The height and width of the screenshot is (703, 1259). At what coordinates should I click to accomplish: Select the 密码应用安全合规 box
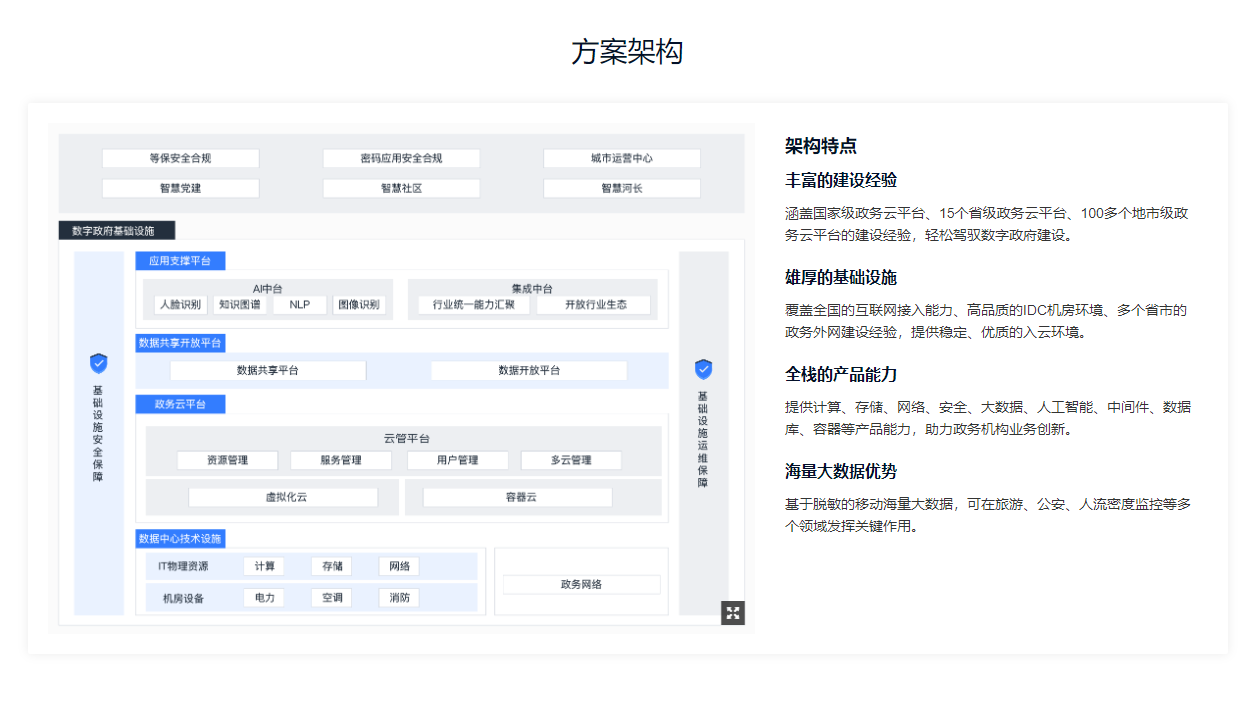point(401,158)
